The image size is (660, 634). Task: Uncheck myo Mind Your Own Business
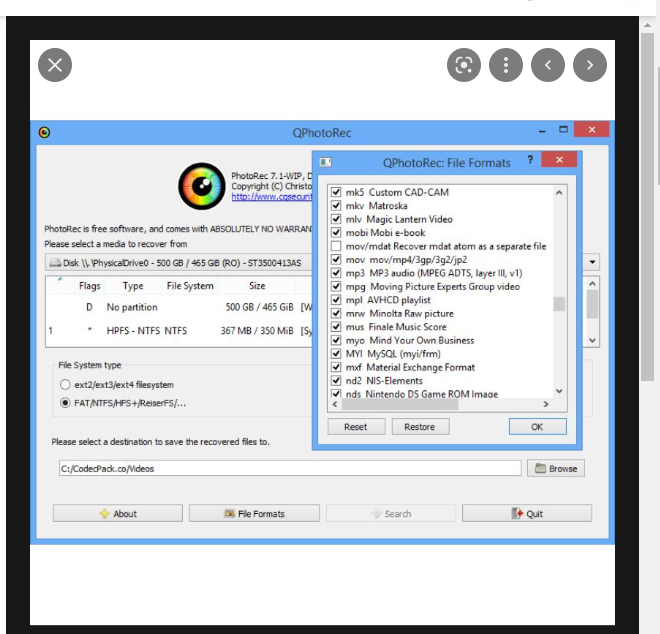click(335, 341)
